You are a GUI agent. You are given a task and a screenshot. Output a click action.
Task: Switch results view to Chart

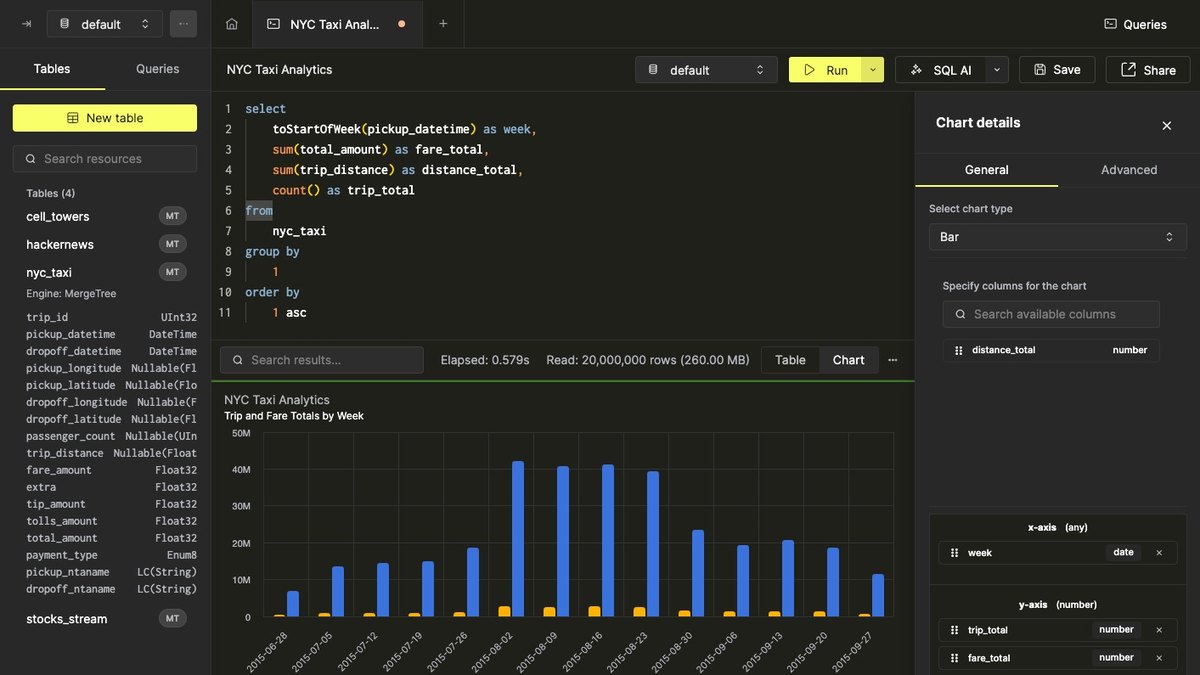coord(848,360)
